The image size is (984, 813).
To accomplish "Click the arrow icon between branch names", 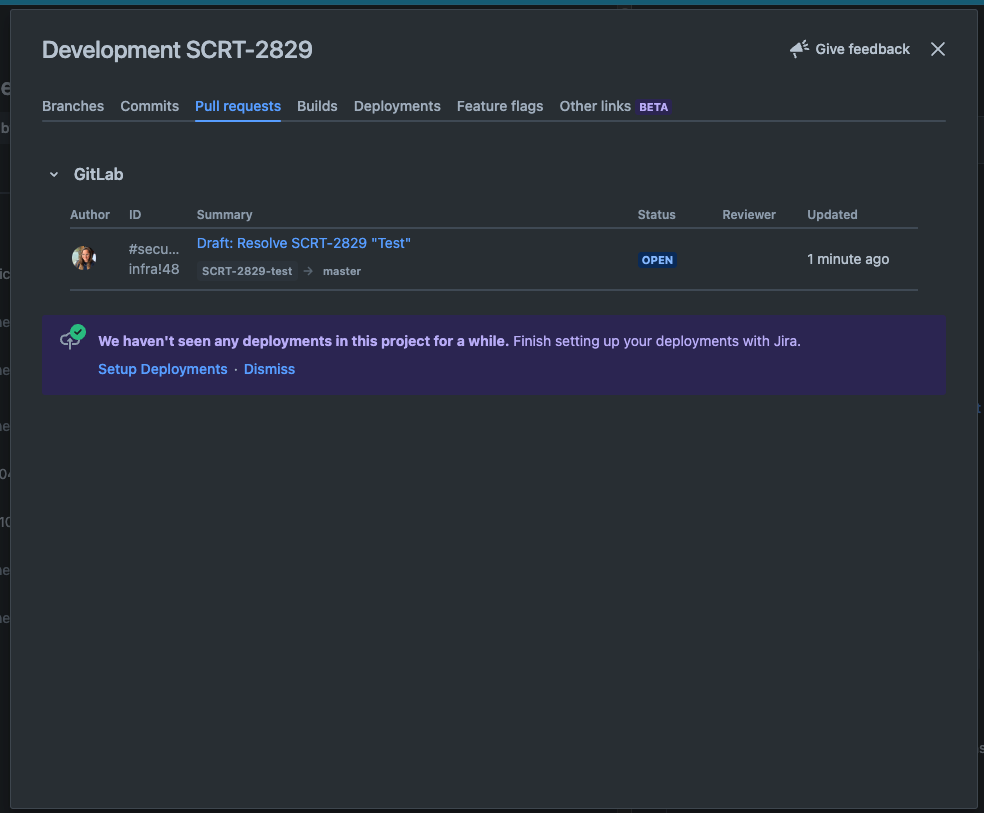I will point(308,271).
